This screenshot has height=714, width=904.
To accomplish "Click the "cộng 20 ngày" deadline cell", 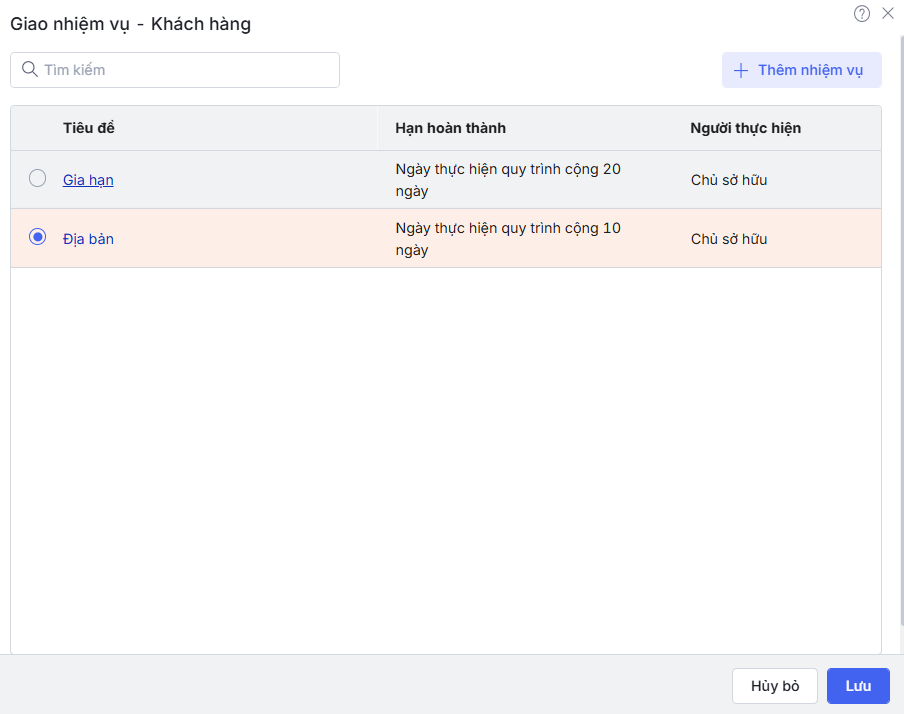I will [x=508, y=180].
